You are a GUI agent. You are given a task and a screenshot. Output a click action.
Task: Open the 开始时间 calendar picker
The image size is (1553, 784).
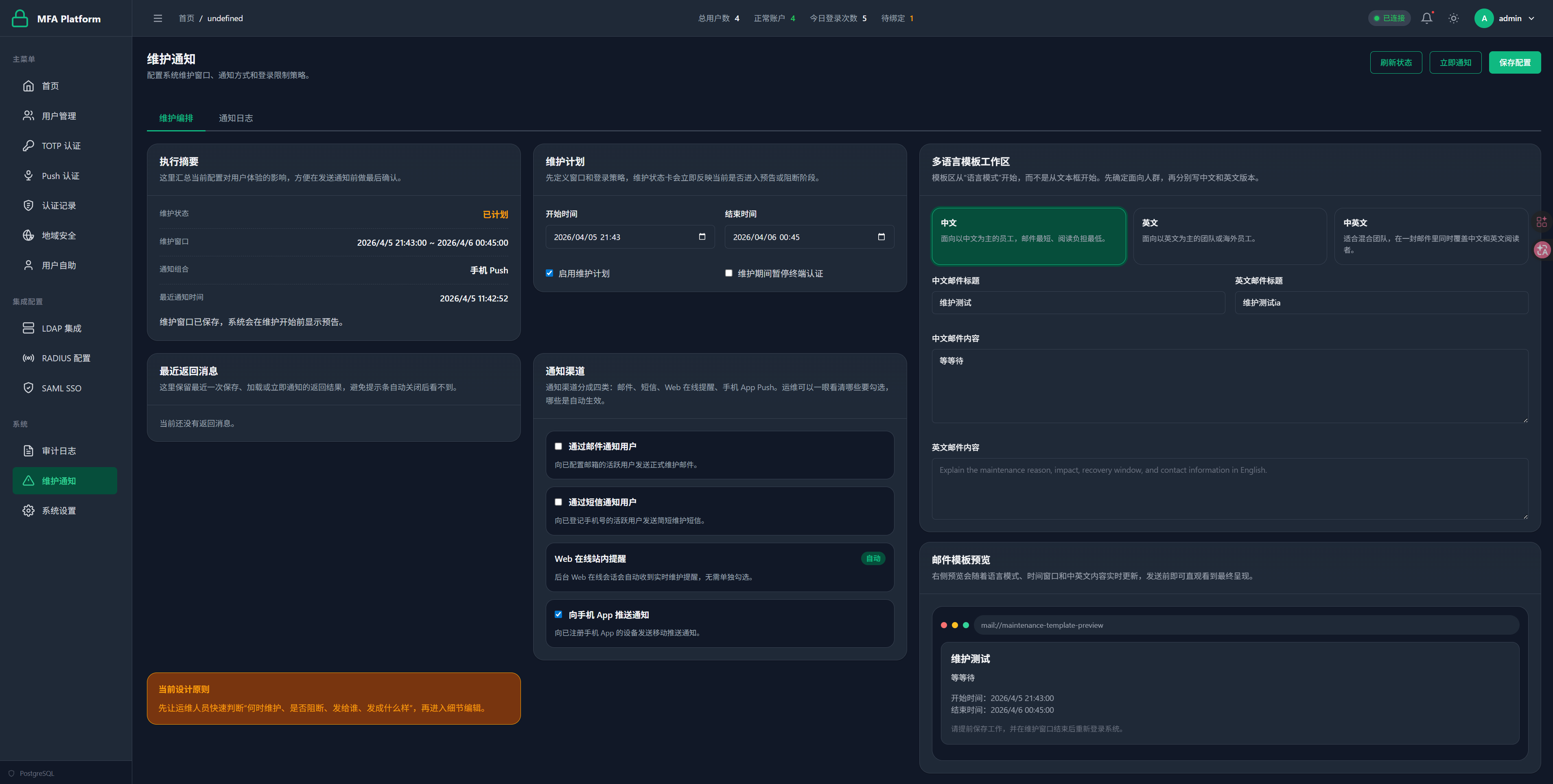[x=702, y=237]
